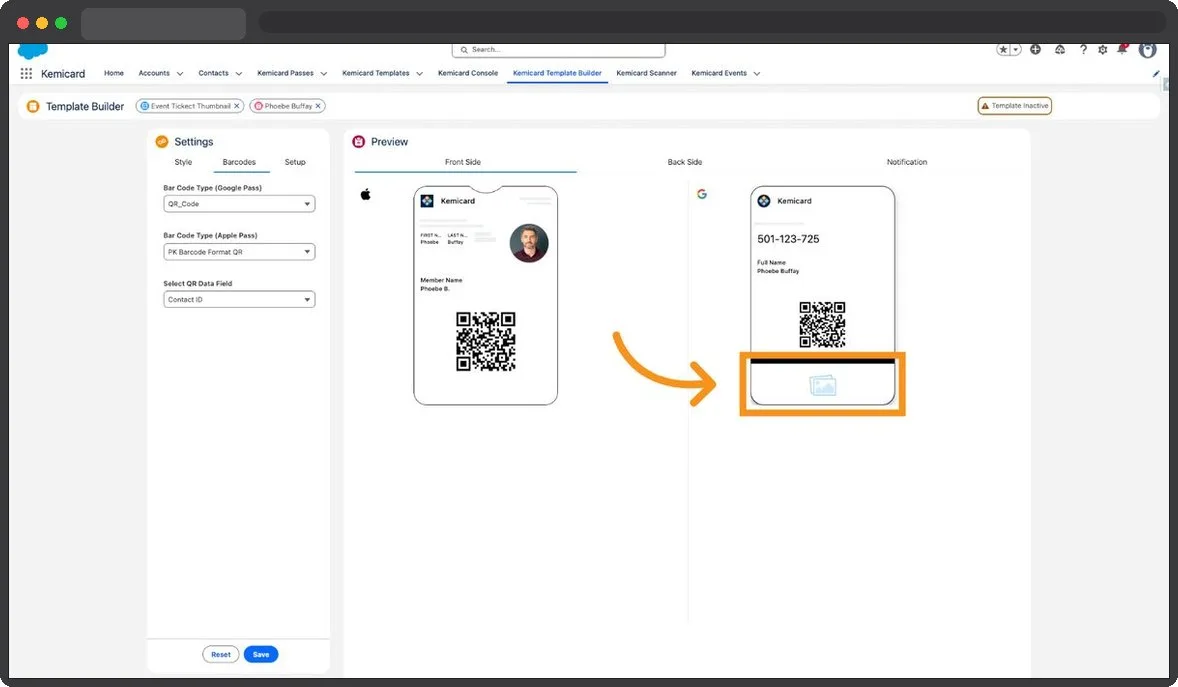The height and width of the screenshot is (687, 1178).
Task: Expand the Contacts tab chevron
Action: pyautogui.click(x=239, y=74)
